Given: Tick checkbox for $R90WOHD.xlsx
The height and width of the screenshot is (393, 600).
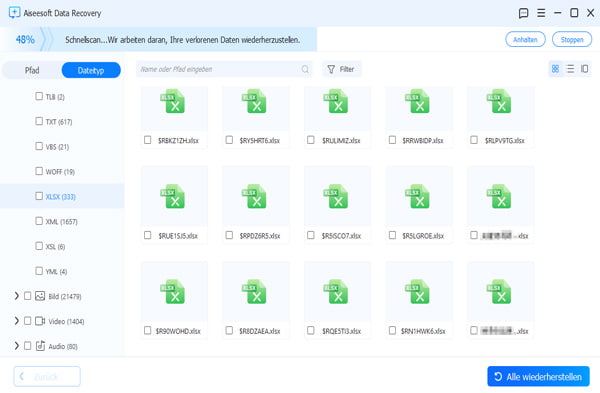Looking at the screenshot, I should pyautogui.click(x=147, y=330).
